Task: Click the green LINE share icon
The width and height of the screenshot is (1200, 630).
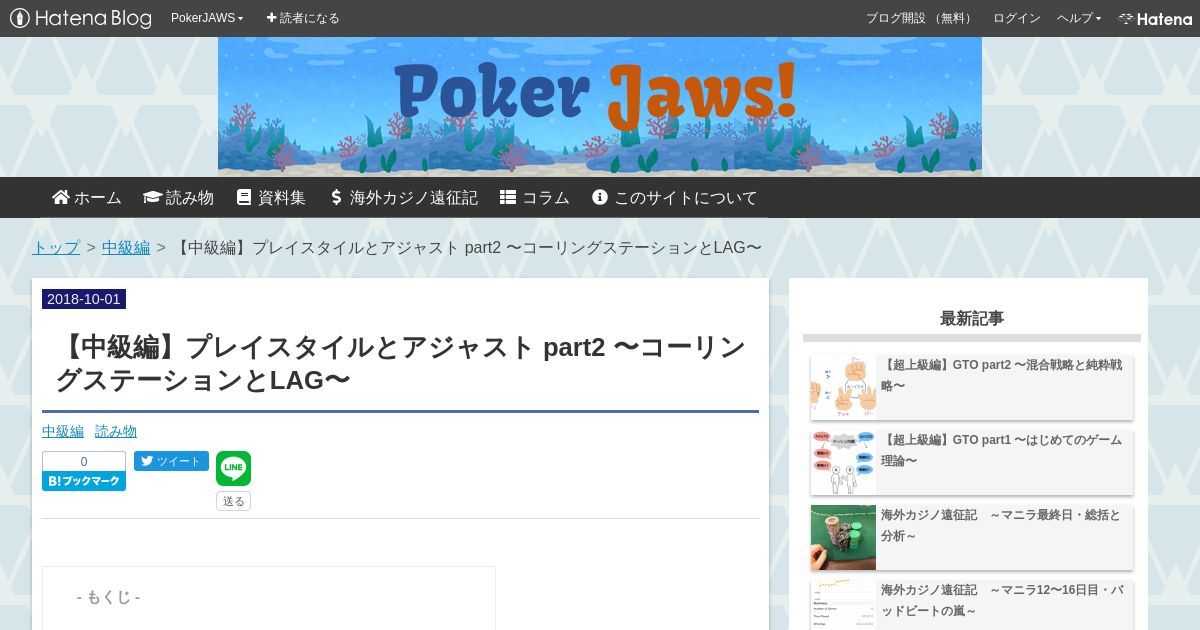Action: point(233,468)
